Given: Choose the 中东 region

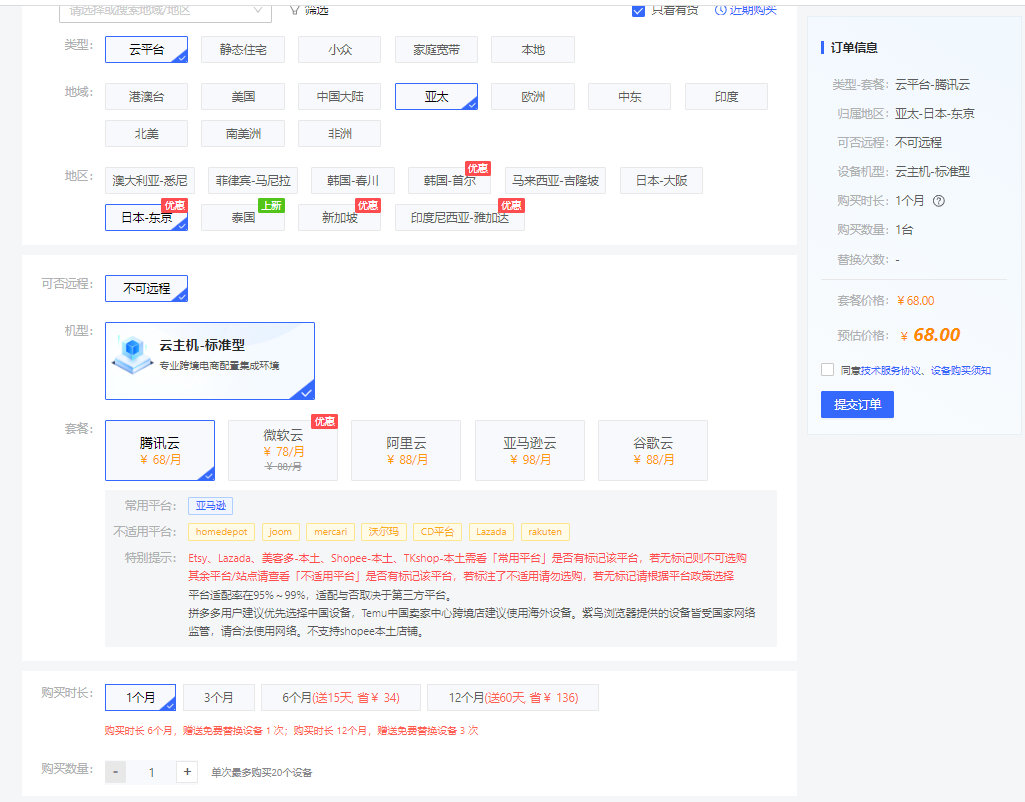Looking at the screenshot, I should pos(630,97).
